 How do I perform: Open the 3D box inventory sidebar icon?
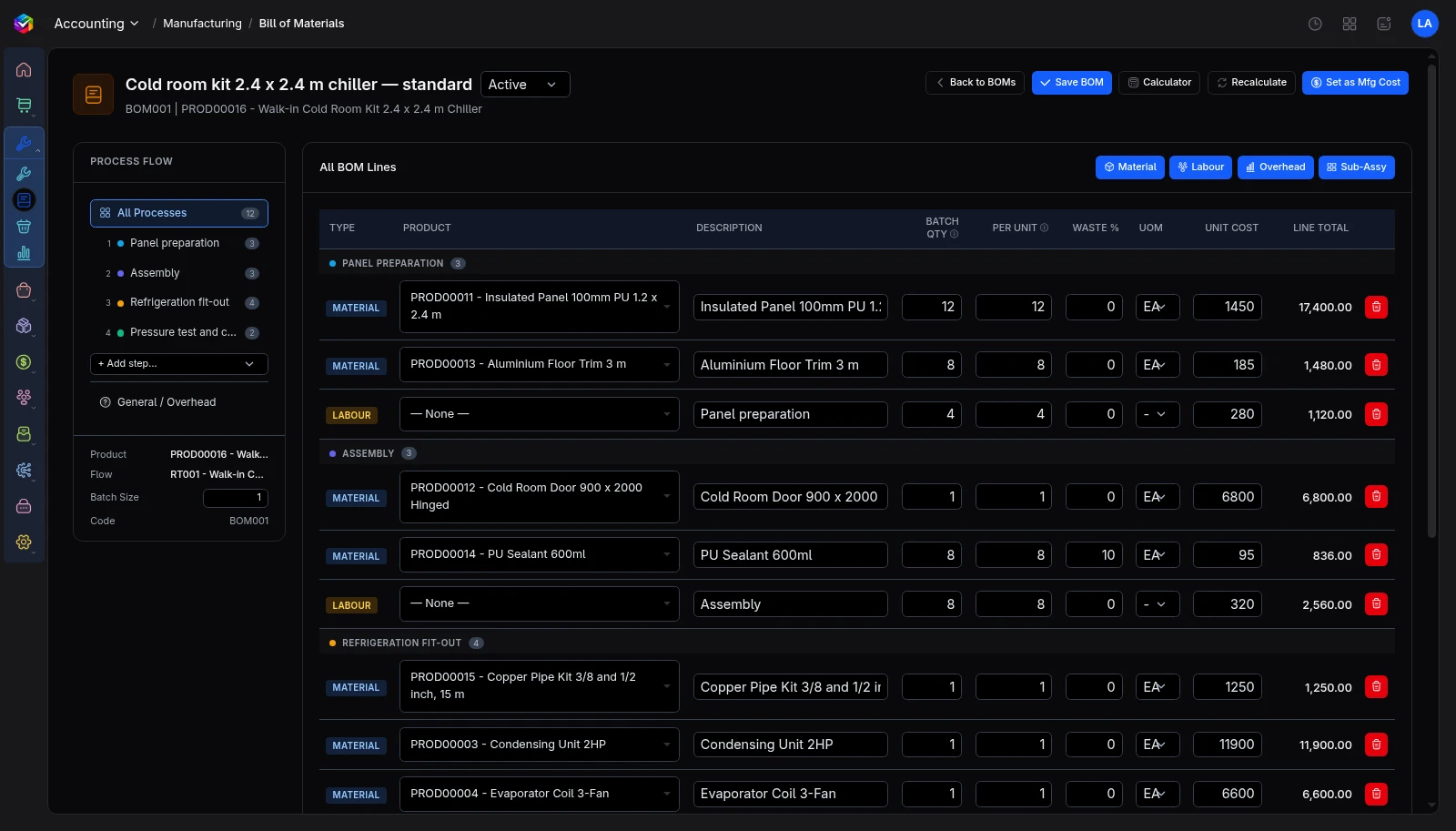click(24, 326)
